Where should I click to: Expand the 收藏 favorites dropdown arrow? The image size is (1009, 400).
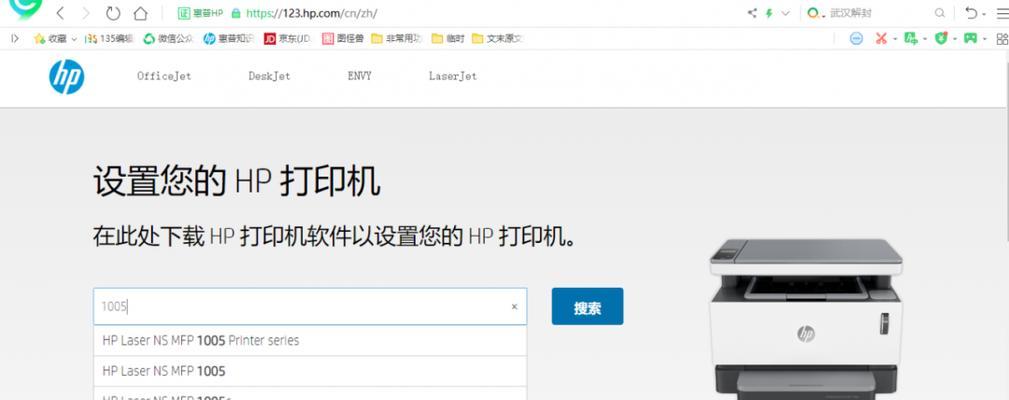74,39
